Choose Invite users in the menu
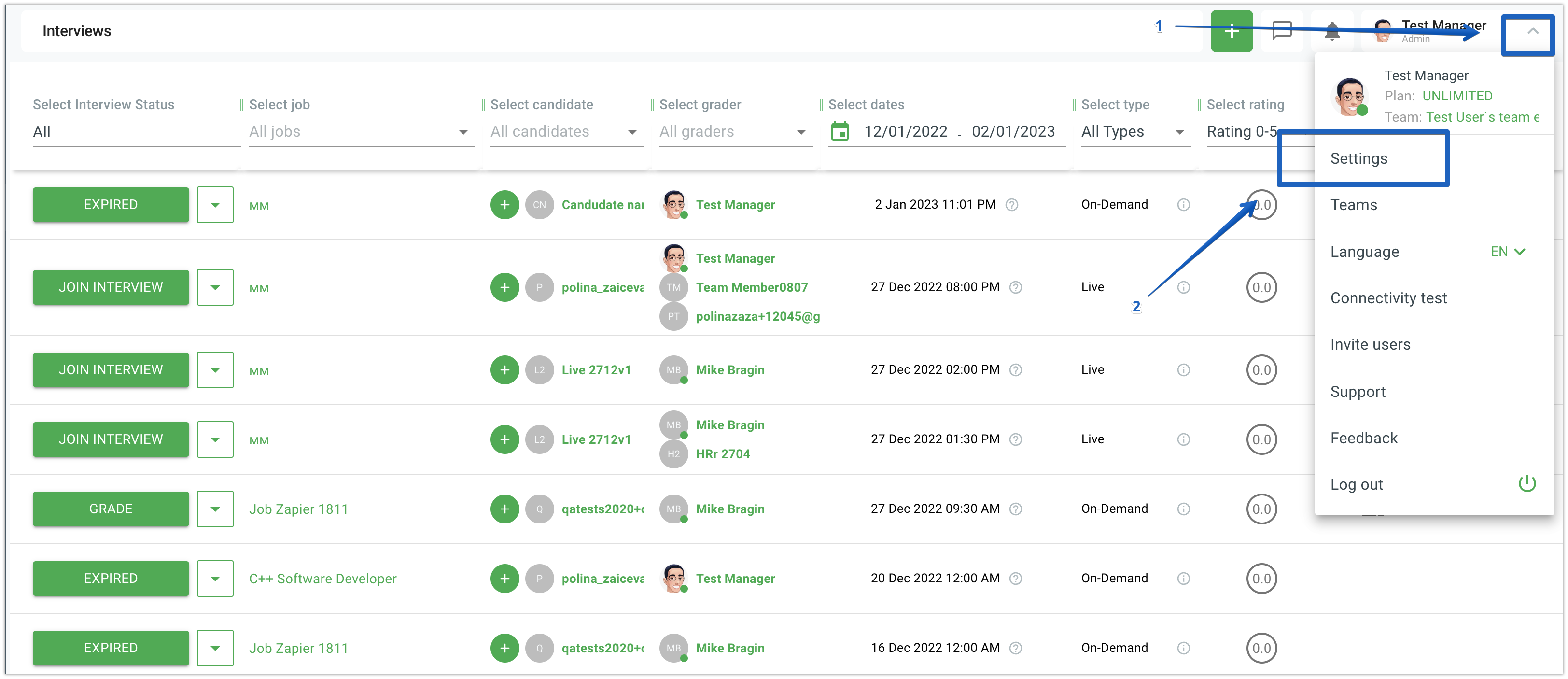The image size is (1568, 679). coord(1370,345)
